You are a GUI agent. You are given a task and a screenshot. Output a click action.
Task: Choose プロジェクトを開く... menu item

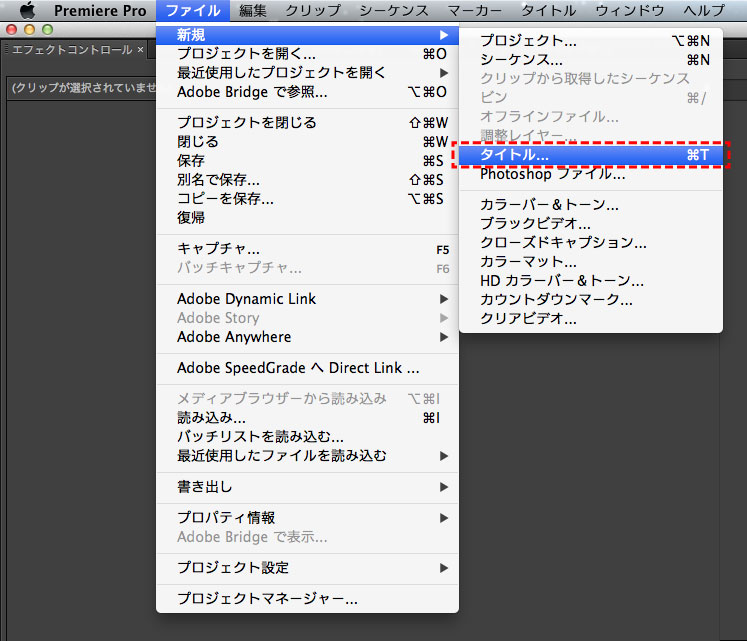pos(307,54)
